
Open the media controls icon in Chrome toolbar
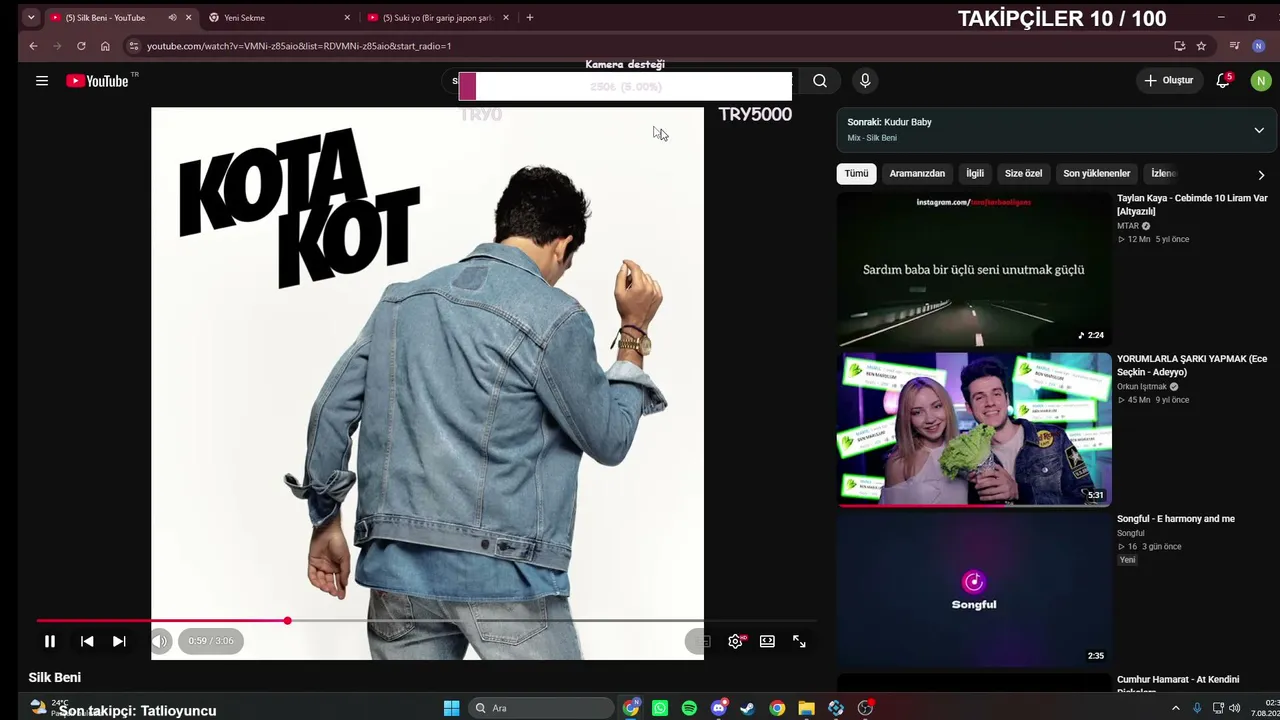[1235, 46]
